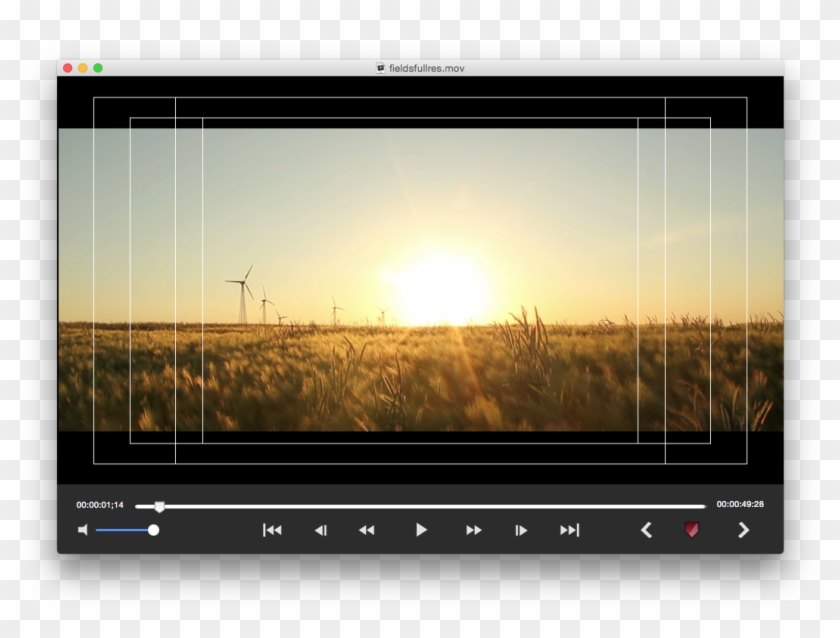Play the video
Image resolution: width=840 pixels, height=638 pixels.
pos(420,530)
